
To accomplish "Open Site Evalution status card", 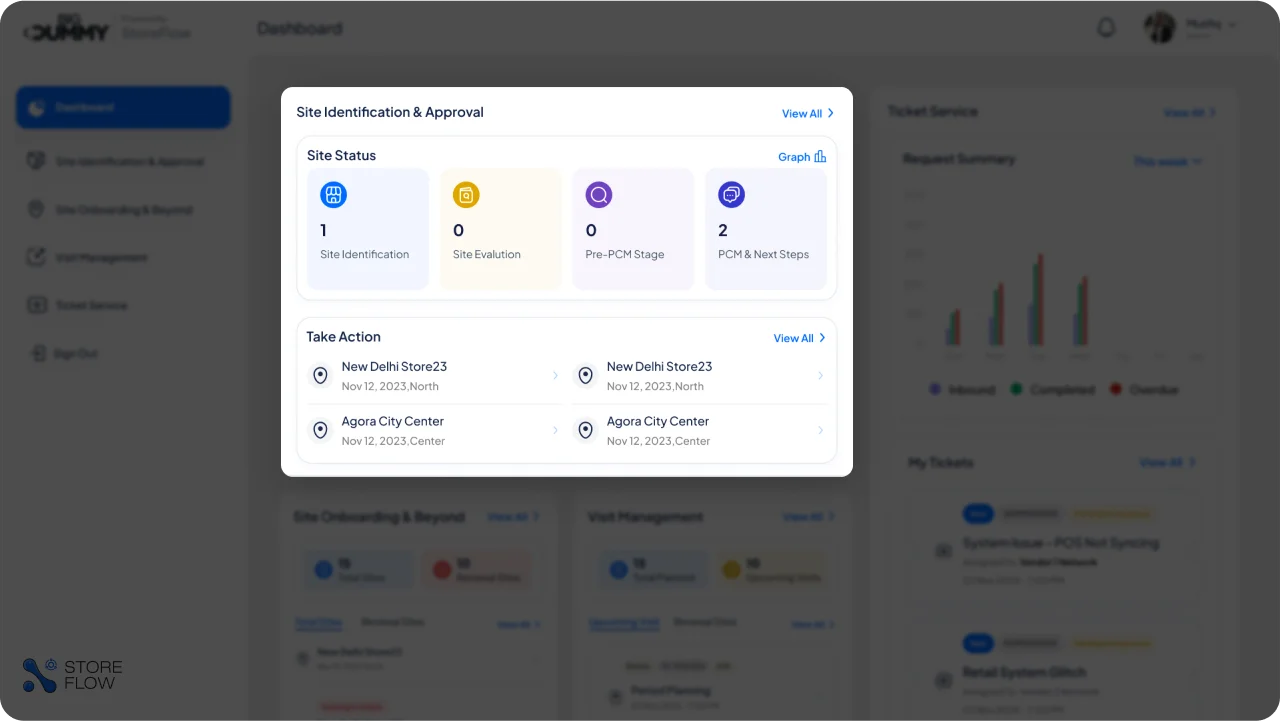I will point(501,229).
